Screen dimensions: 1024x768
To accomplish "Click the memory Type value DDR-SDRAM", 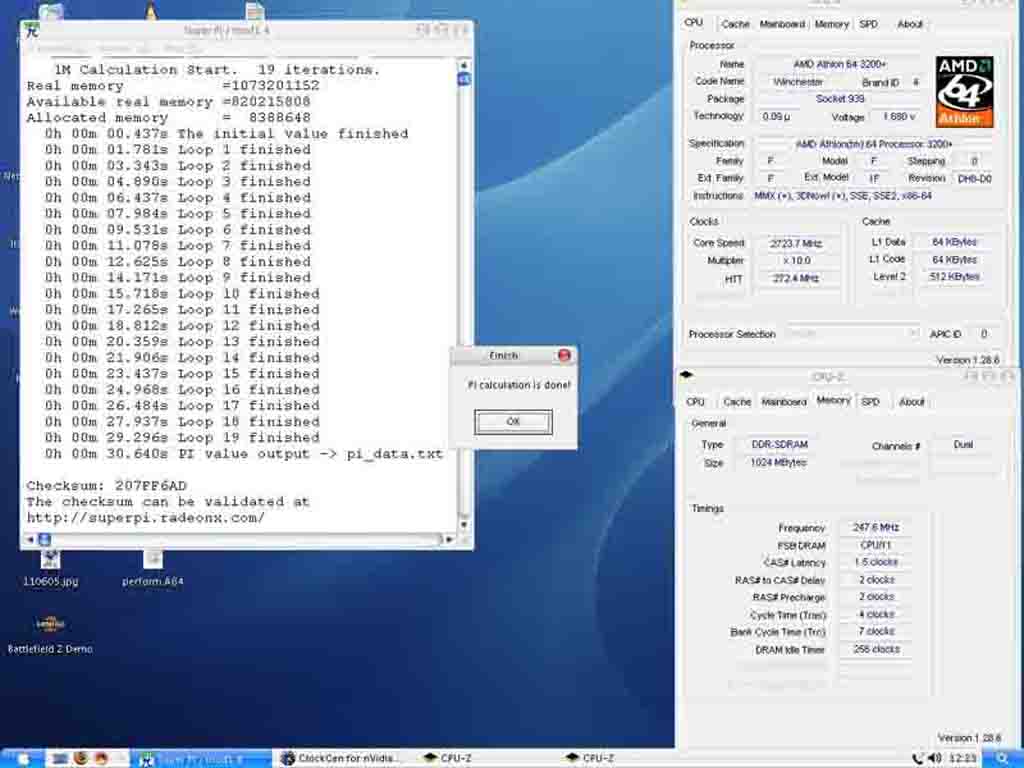I will 780,444.
